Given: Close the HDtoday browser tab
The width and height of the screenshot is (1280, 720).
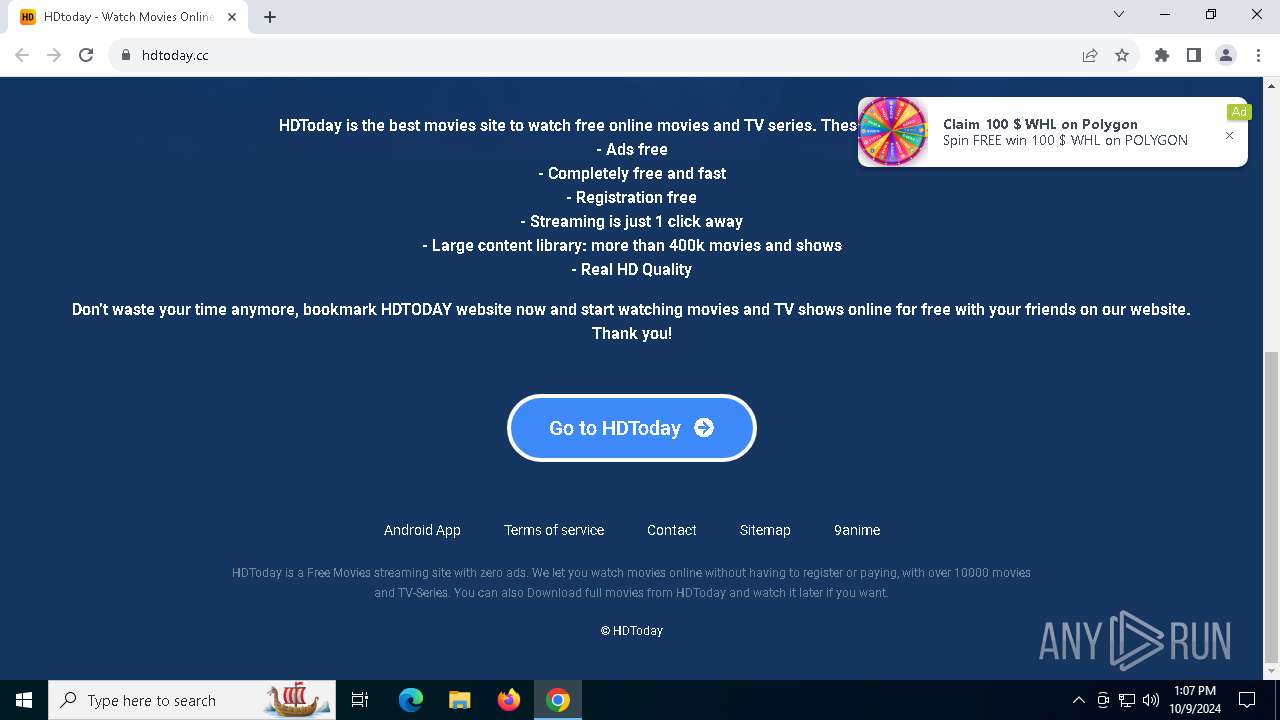Looking at the screenshot, I should 232,17.
